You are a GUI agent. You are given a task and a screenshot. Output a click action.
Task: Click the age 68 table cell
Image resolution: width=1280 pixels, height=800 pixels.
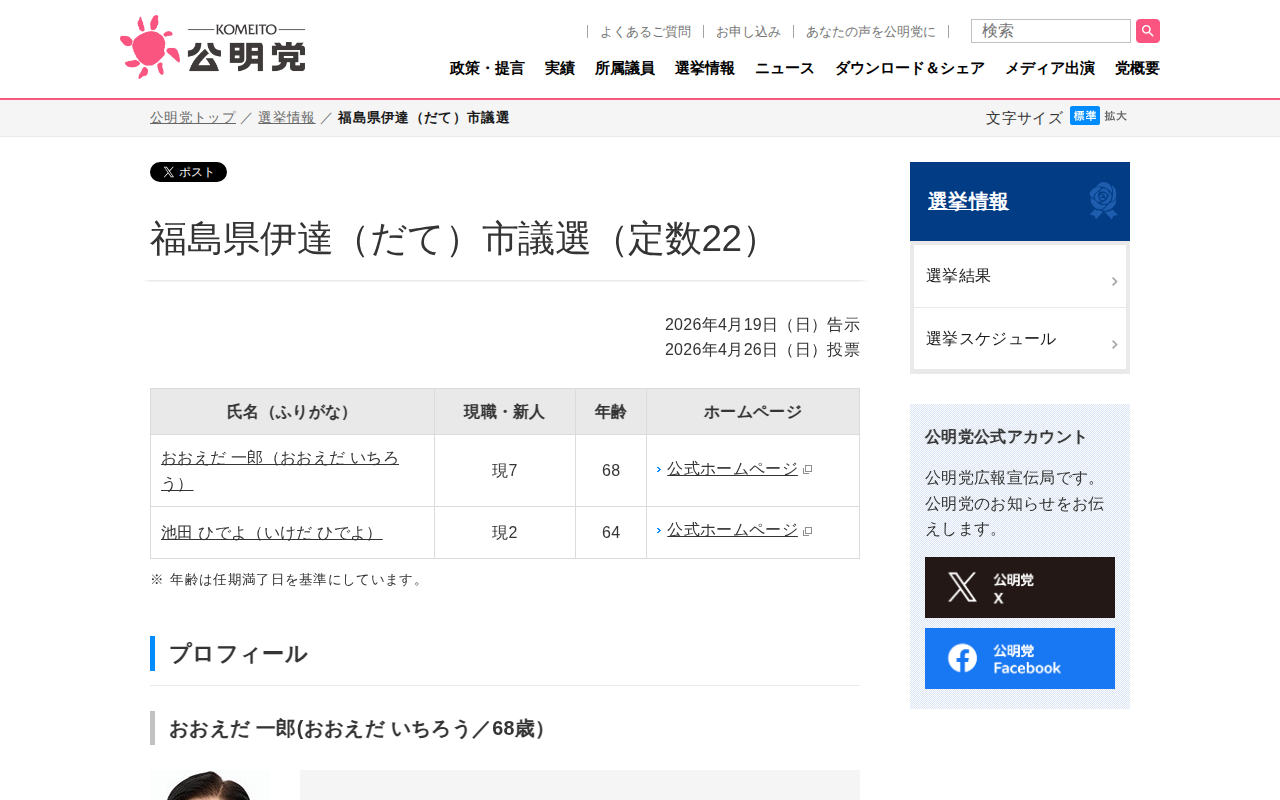(x=611, y=470)
